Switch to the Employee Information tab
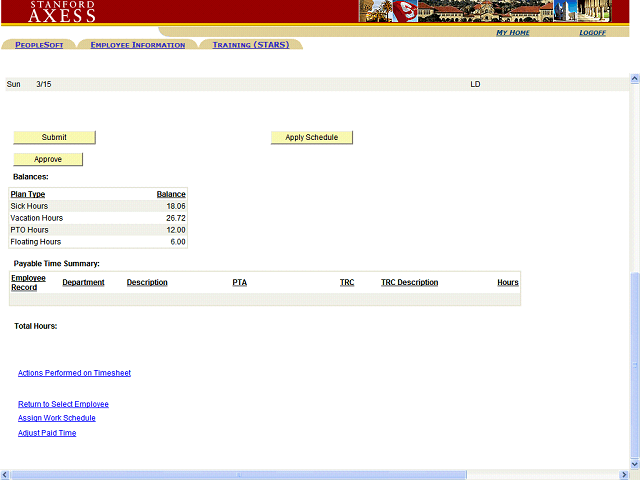 (x=137, y=45)
